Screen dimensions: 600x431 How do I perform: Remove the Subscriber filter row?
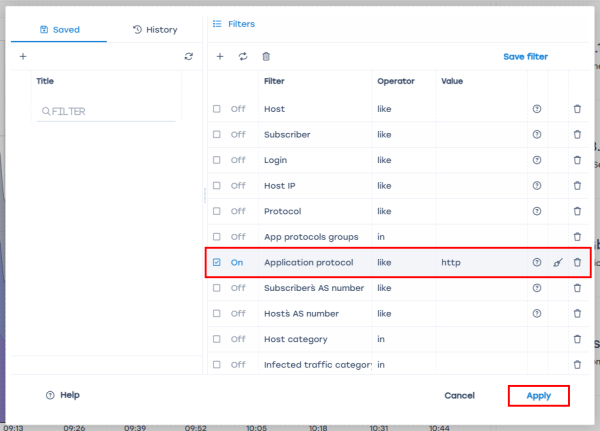[577, 134]
